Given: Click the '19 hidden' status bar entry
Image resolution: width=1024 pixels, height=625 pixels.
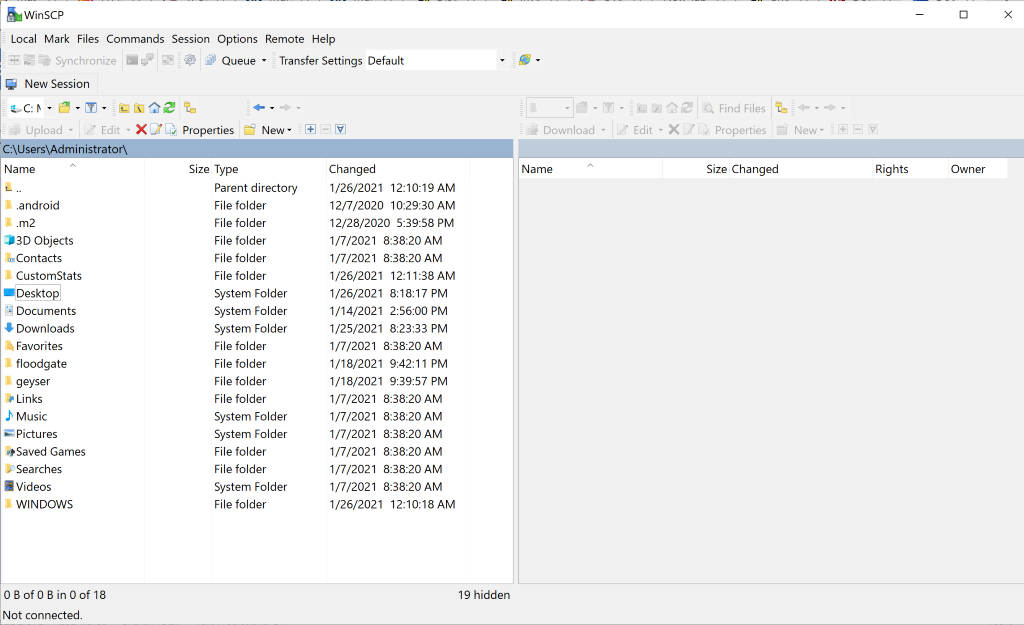Looking at the screenshot, I should point(484,595).
